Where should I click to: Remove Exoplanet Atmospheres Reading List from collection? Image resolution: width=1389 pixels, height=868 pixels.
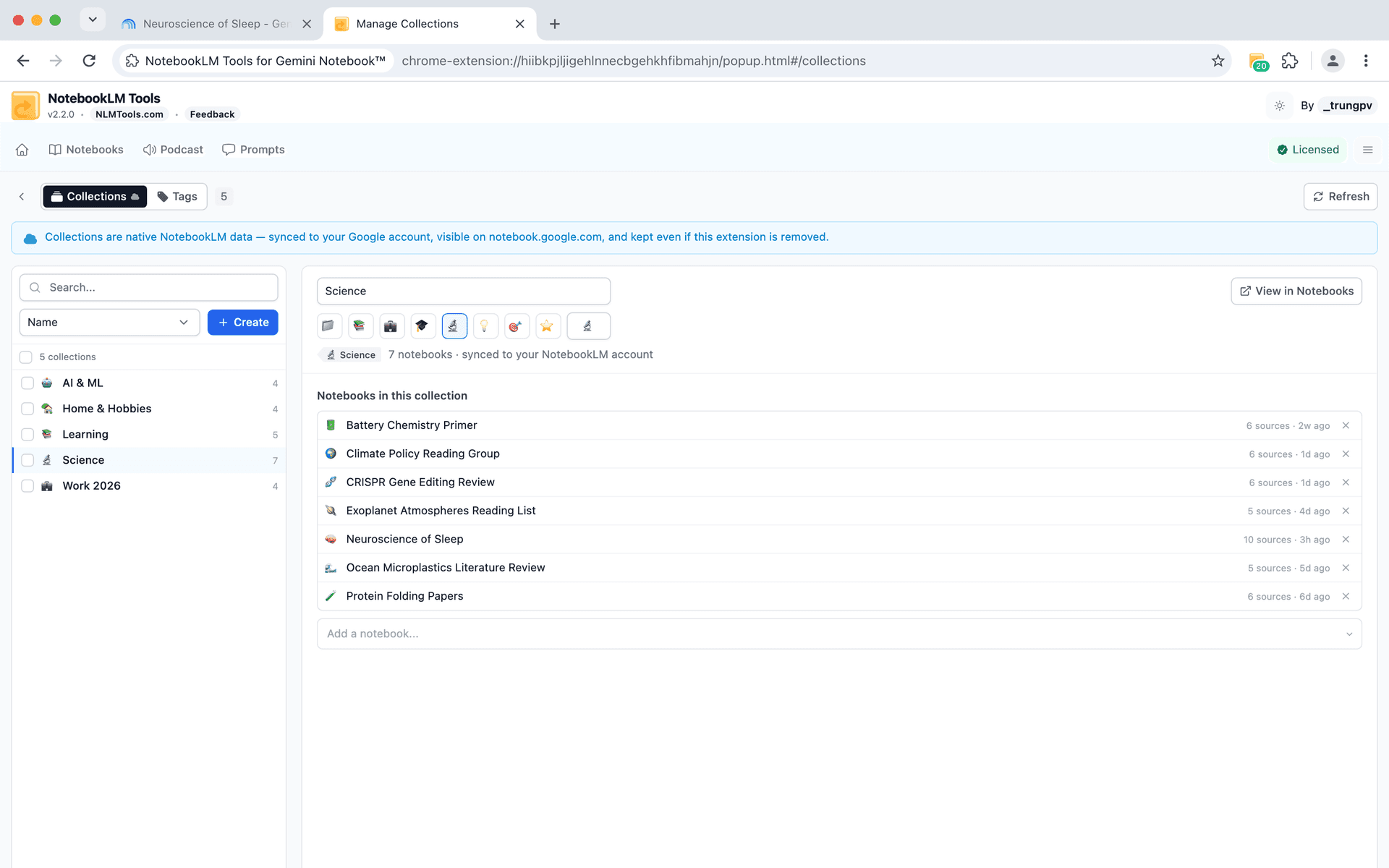(x=1346, y=511)
